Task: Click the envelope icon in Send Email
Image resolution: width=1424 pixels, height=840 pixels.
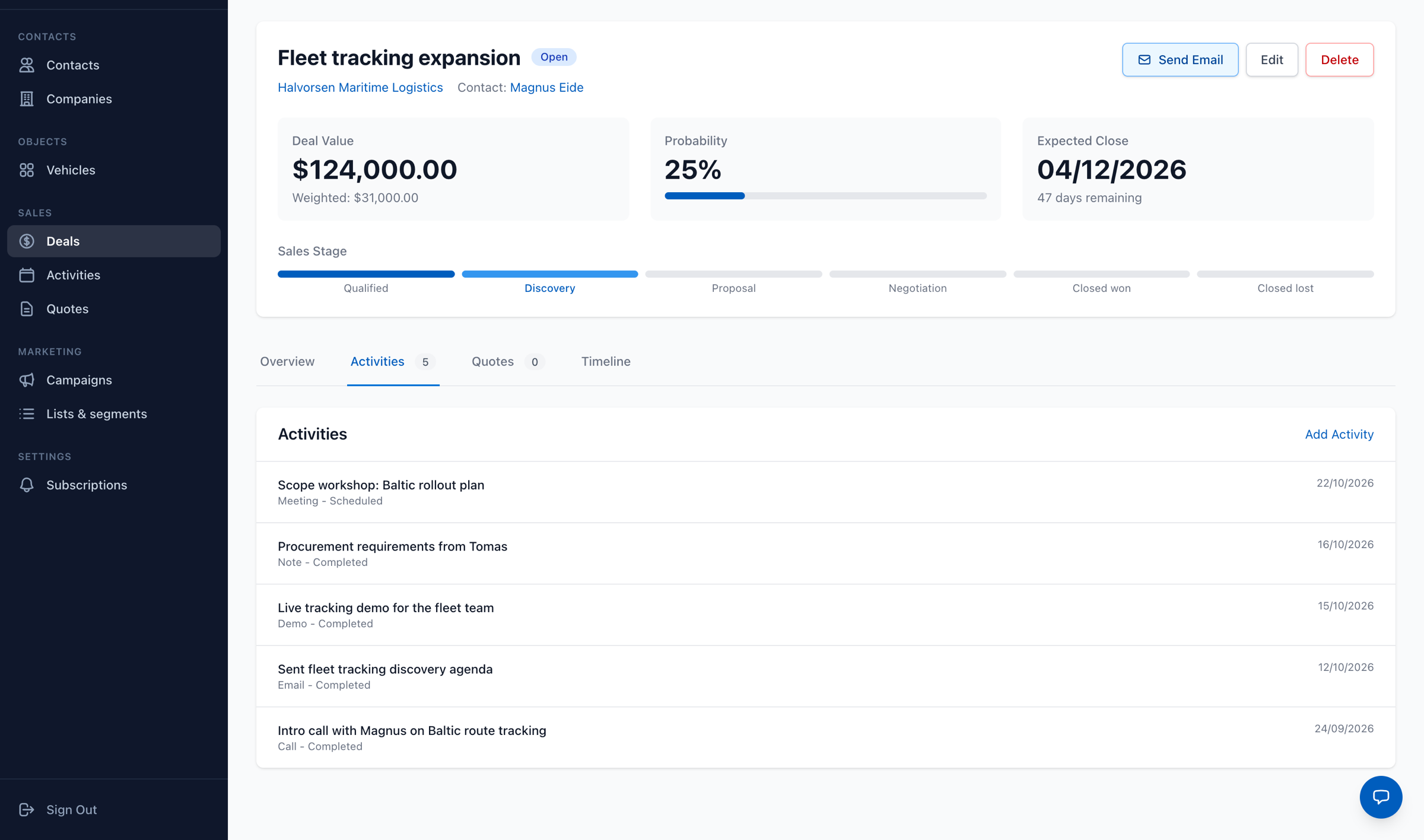Action: pos(1144,60)
